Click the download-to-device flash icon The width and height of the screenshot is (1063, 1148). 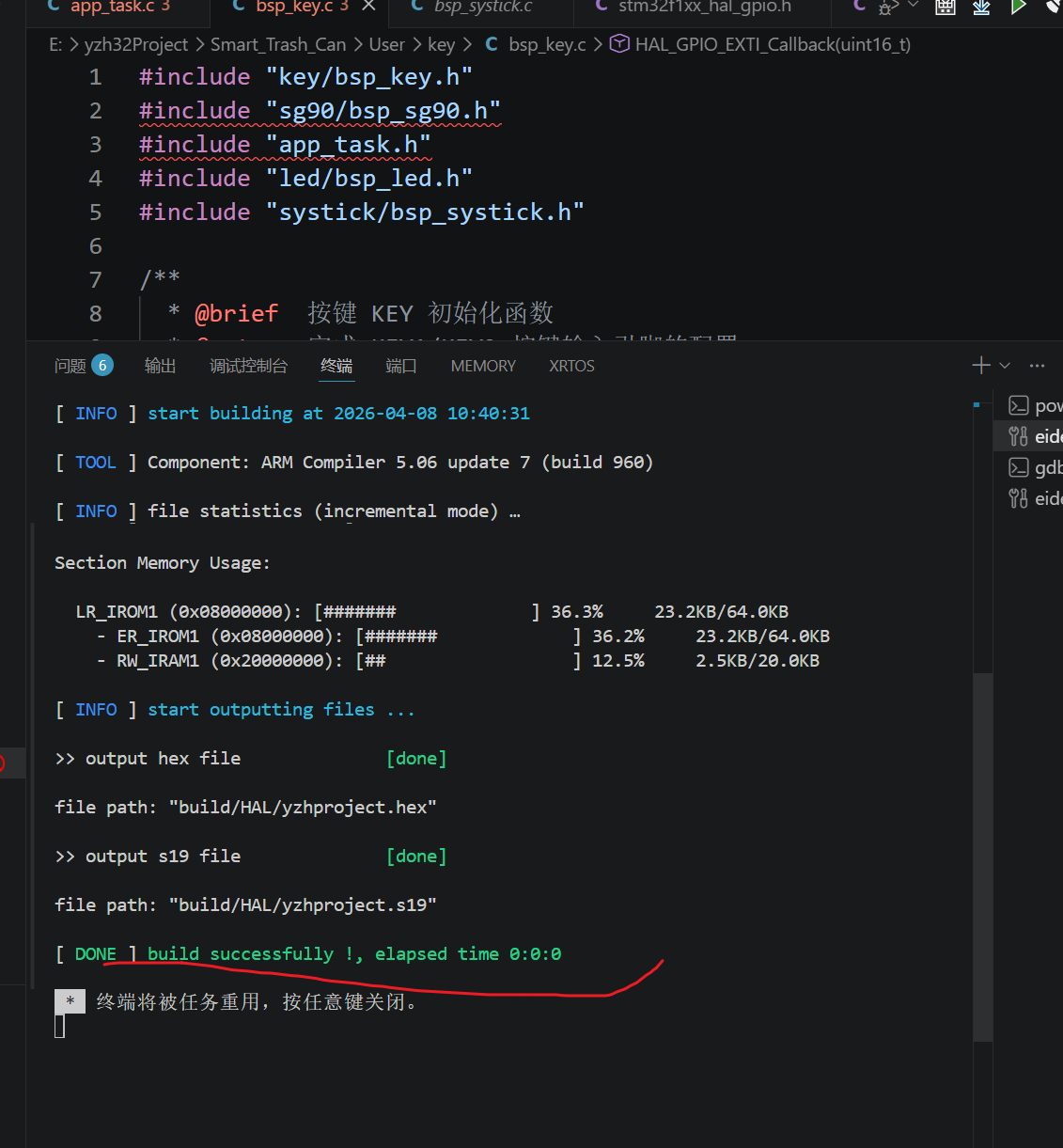(981, 8)
